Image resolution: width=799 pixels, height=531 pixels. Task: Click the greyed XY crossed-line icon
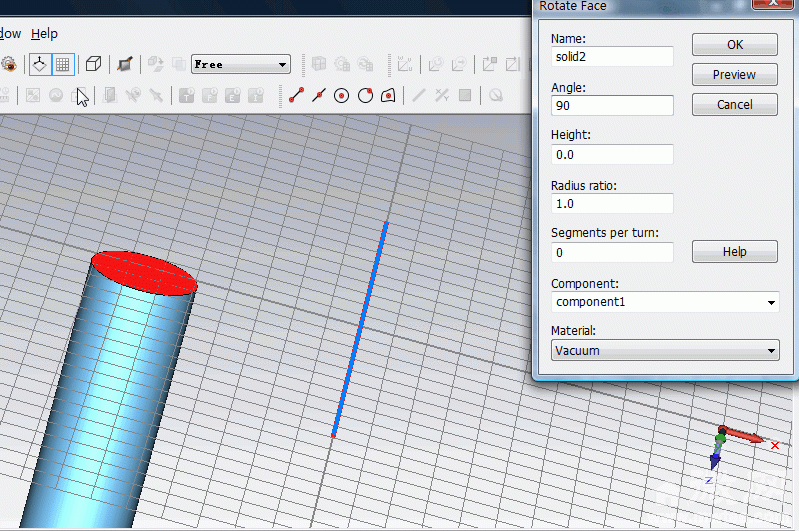tap(441, 95)
